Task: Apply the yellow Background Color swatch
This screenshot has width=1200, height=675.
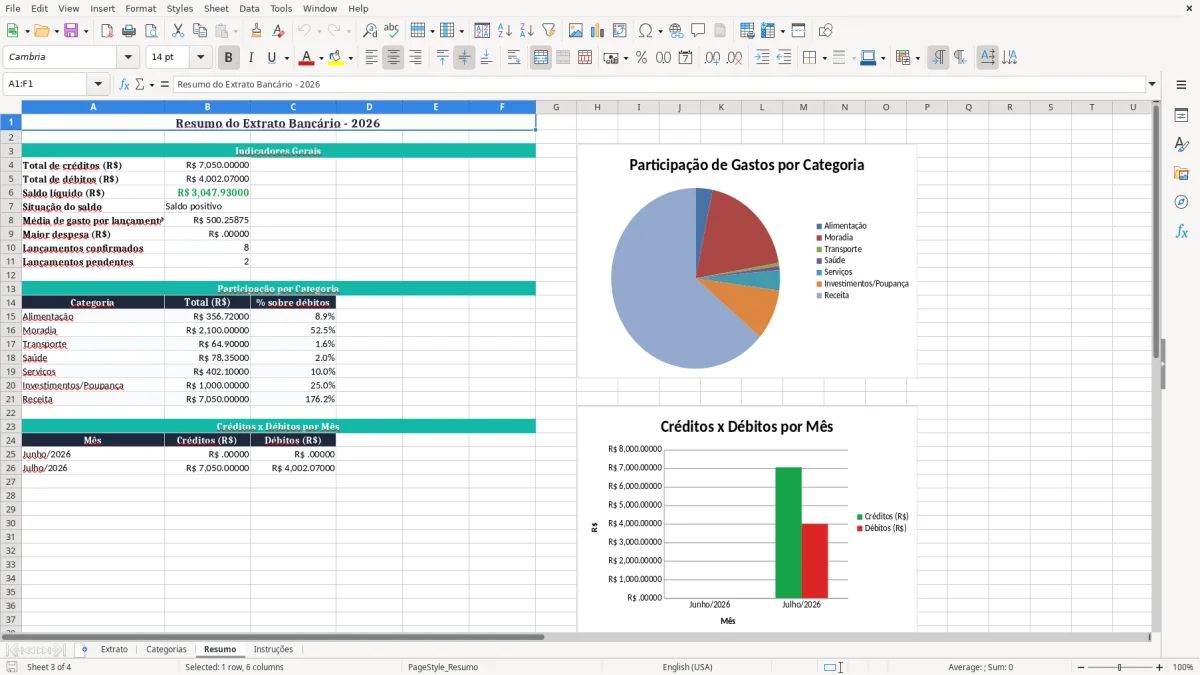Action: coord(336,58)
